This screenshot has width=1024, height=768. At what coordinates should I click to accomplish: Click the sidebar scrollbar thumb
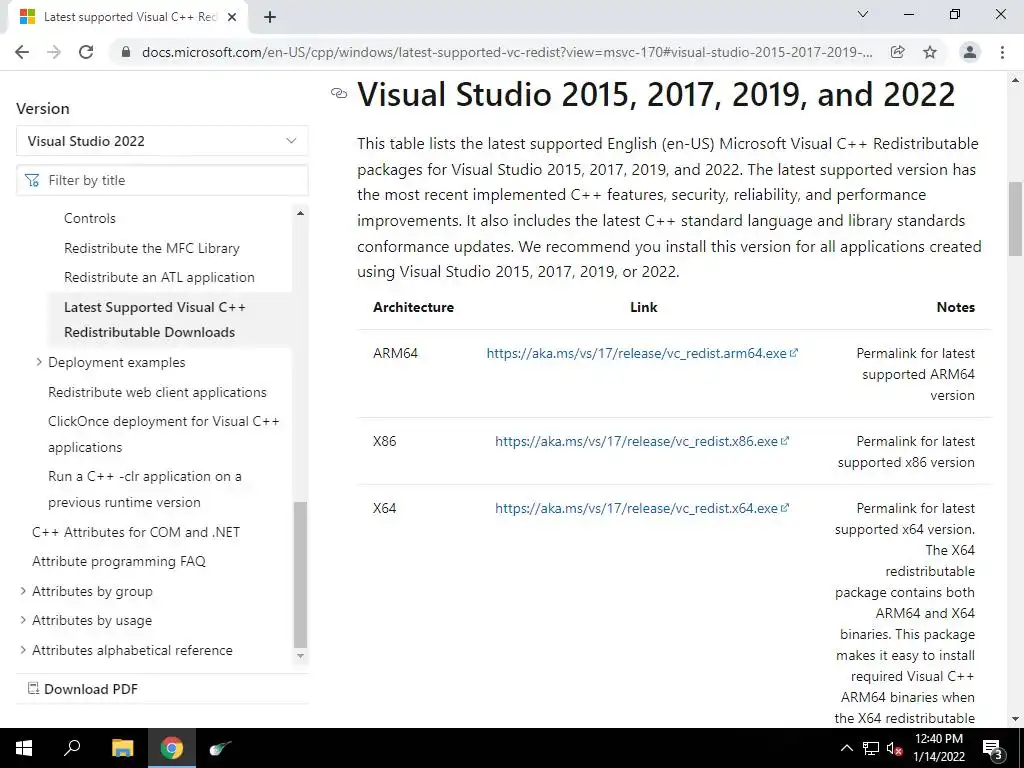point(300,574)
